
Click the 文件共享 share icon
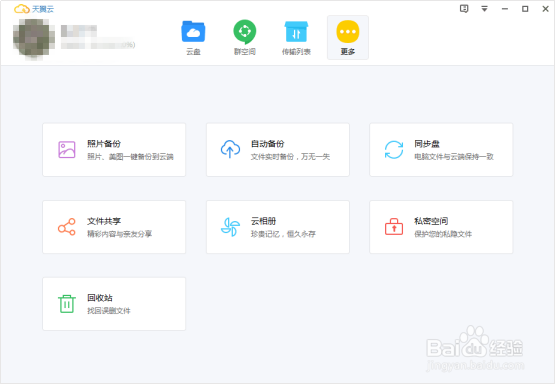67,227
